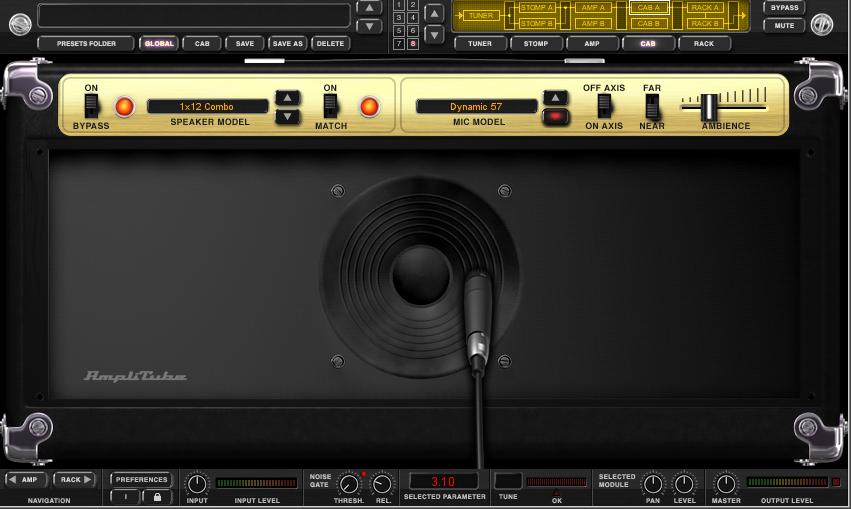
Task: Choose routing preset number 8
Action: pos(412,44)
